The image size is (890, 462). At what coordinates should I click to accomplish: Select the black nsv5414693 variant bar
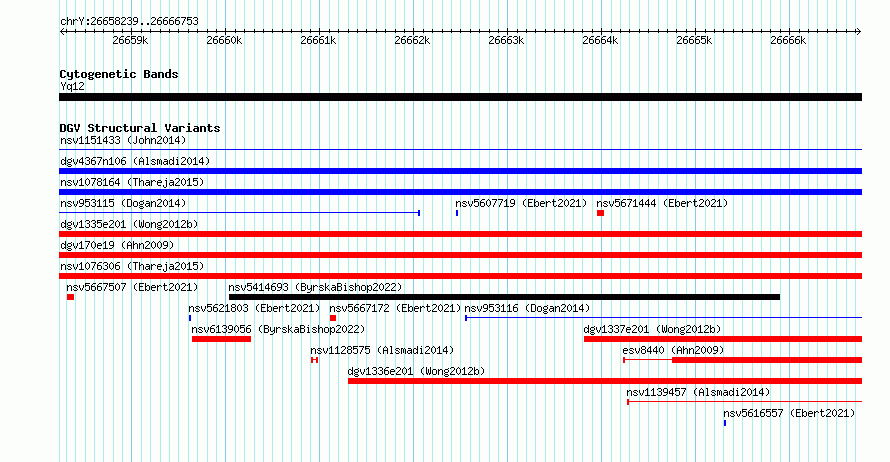(x=504, y=297)
